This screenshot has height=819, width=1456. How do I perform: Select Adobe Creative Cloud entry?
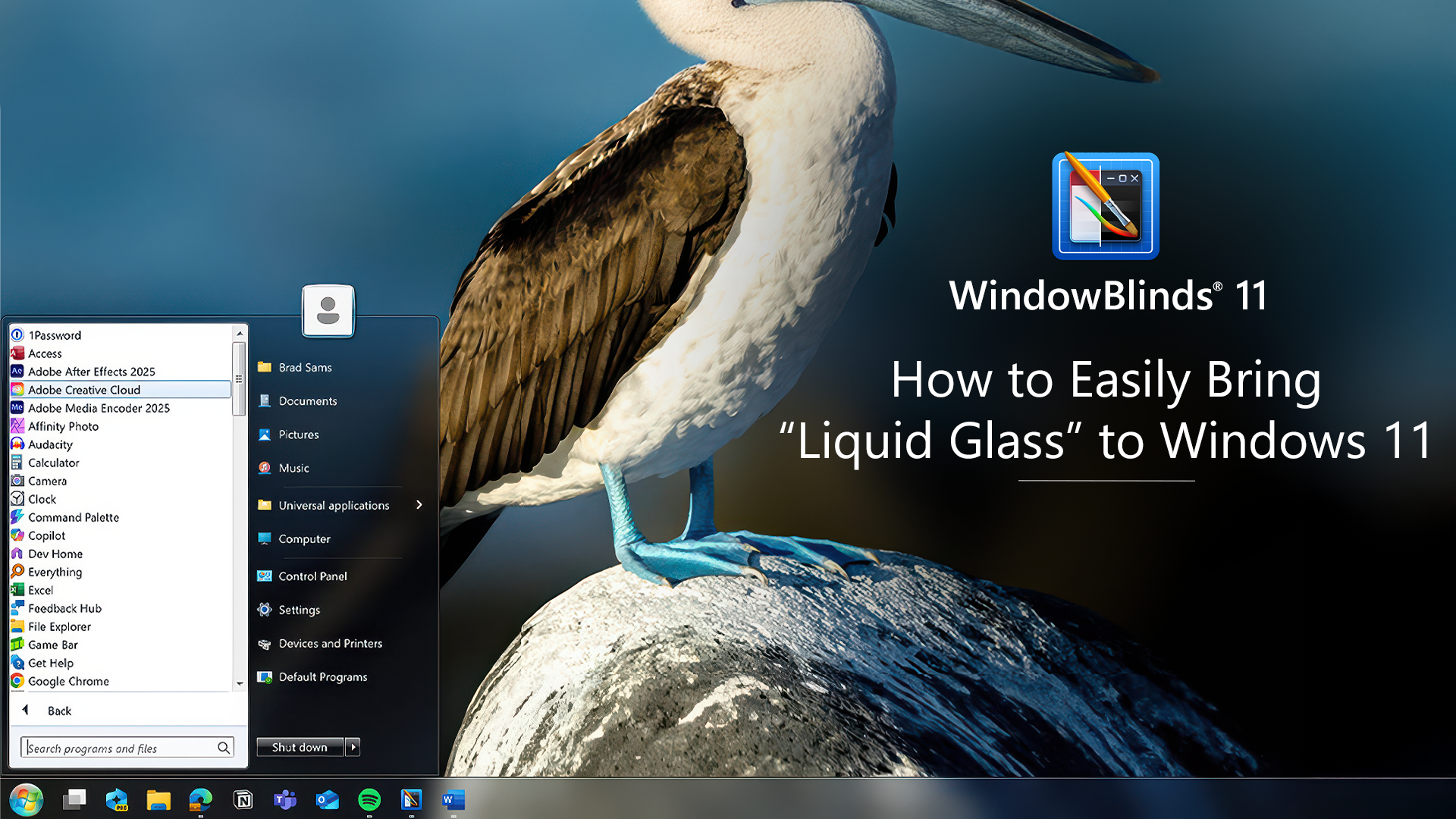point(121,390)
